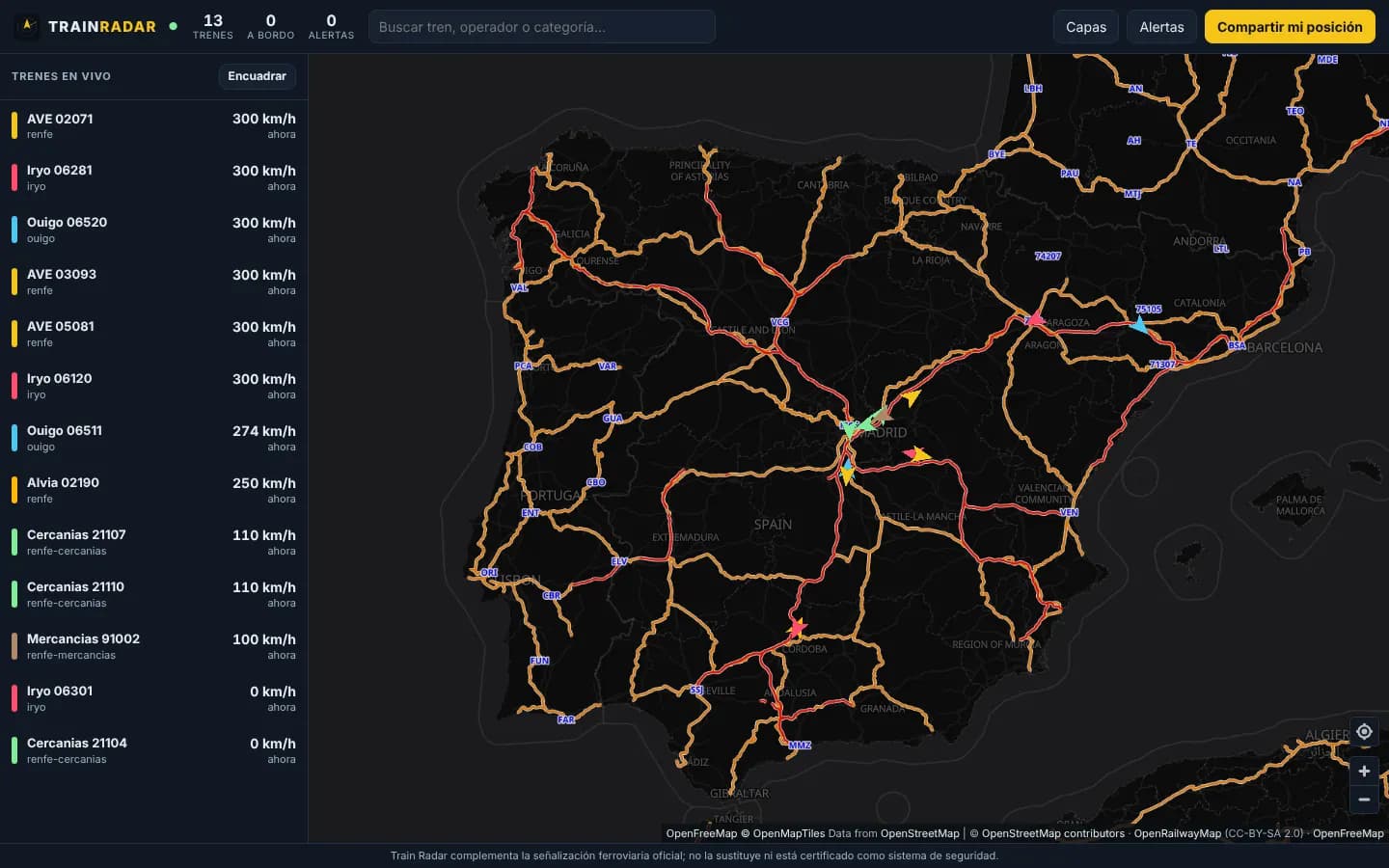Select Ouigo 06520 in the train list

(x=154, y=231)
